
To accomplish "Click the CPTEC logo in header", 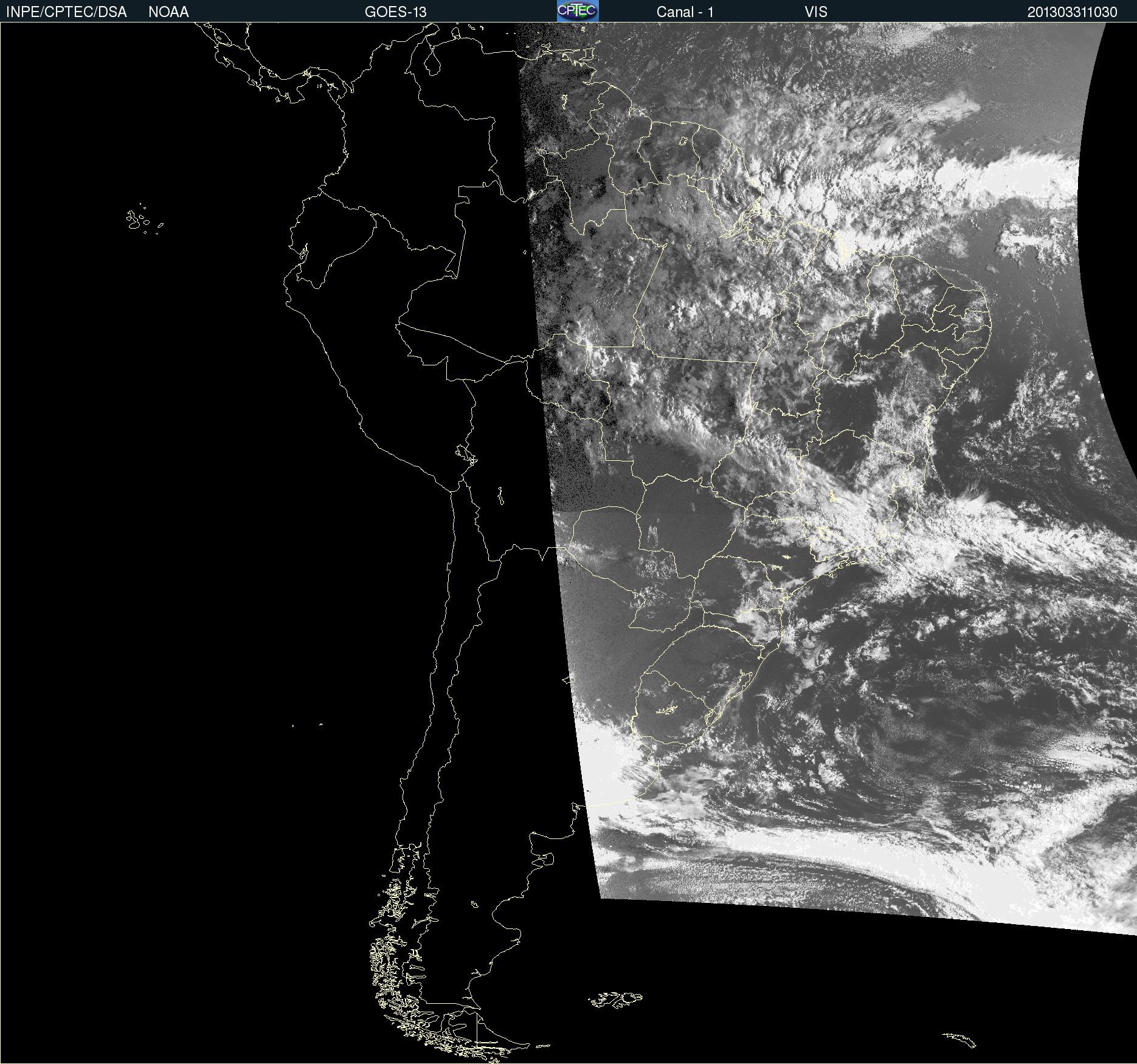I will tap(578, 11).
